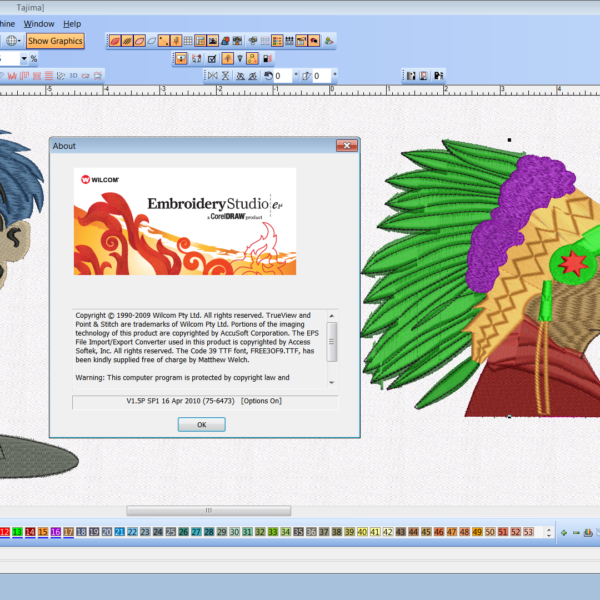Choose thread color 47 in the color bar

[x=452, y=532]
